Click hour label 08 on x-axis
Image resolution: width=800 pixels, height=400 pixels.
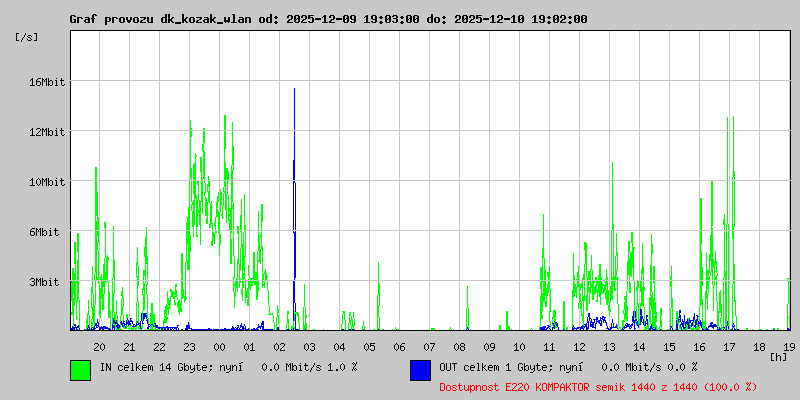tap(460, 347)
